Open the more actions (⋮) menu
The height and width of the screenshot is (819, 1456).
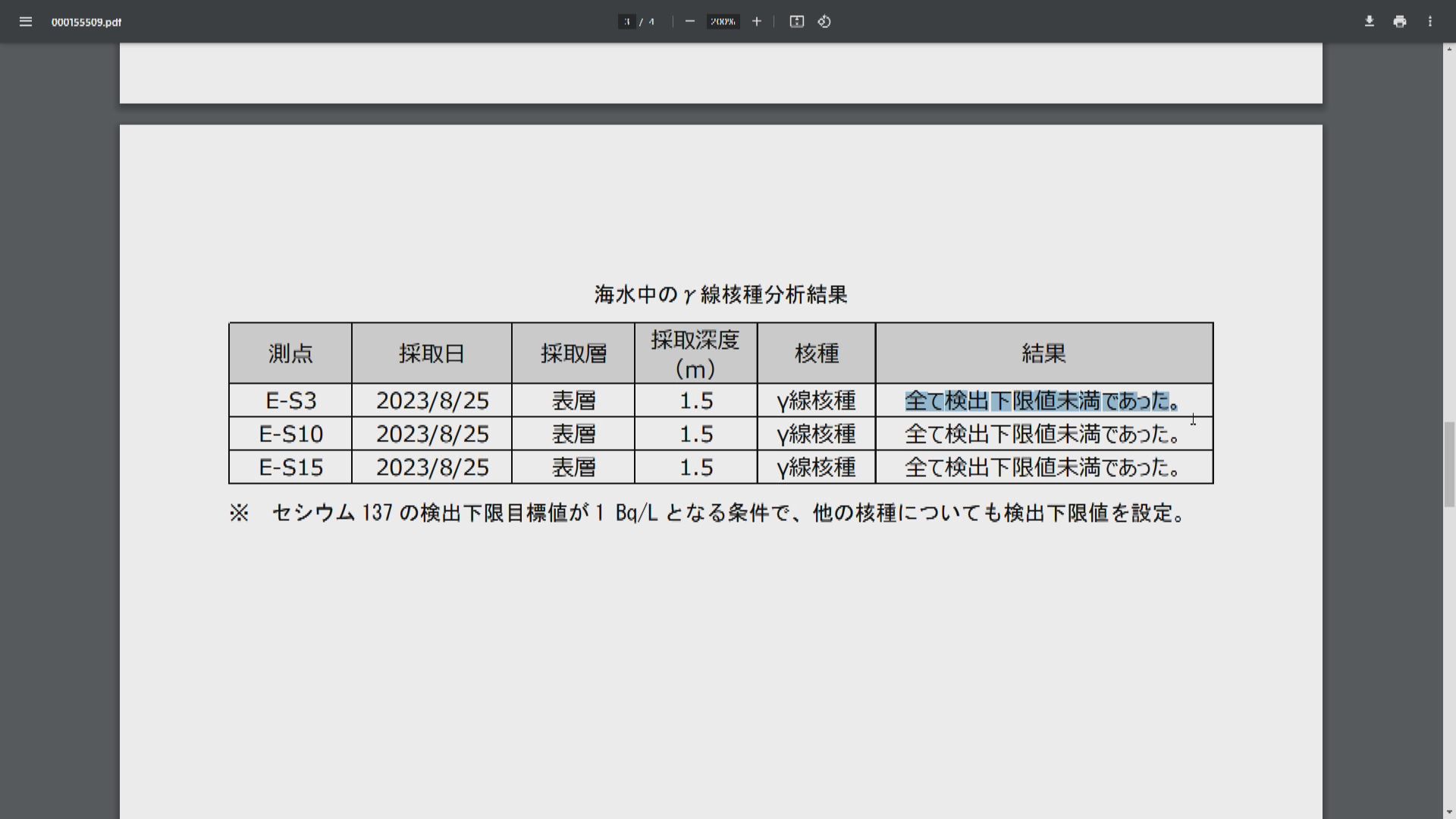pos(1430,22)
